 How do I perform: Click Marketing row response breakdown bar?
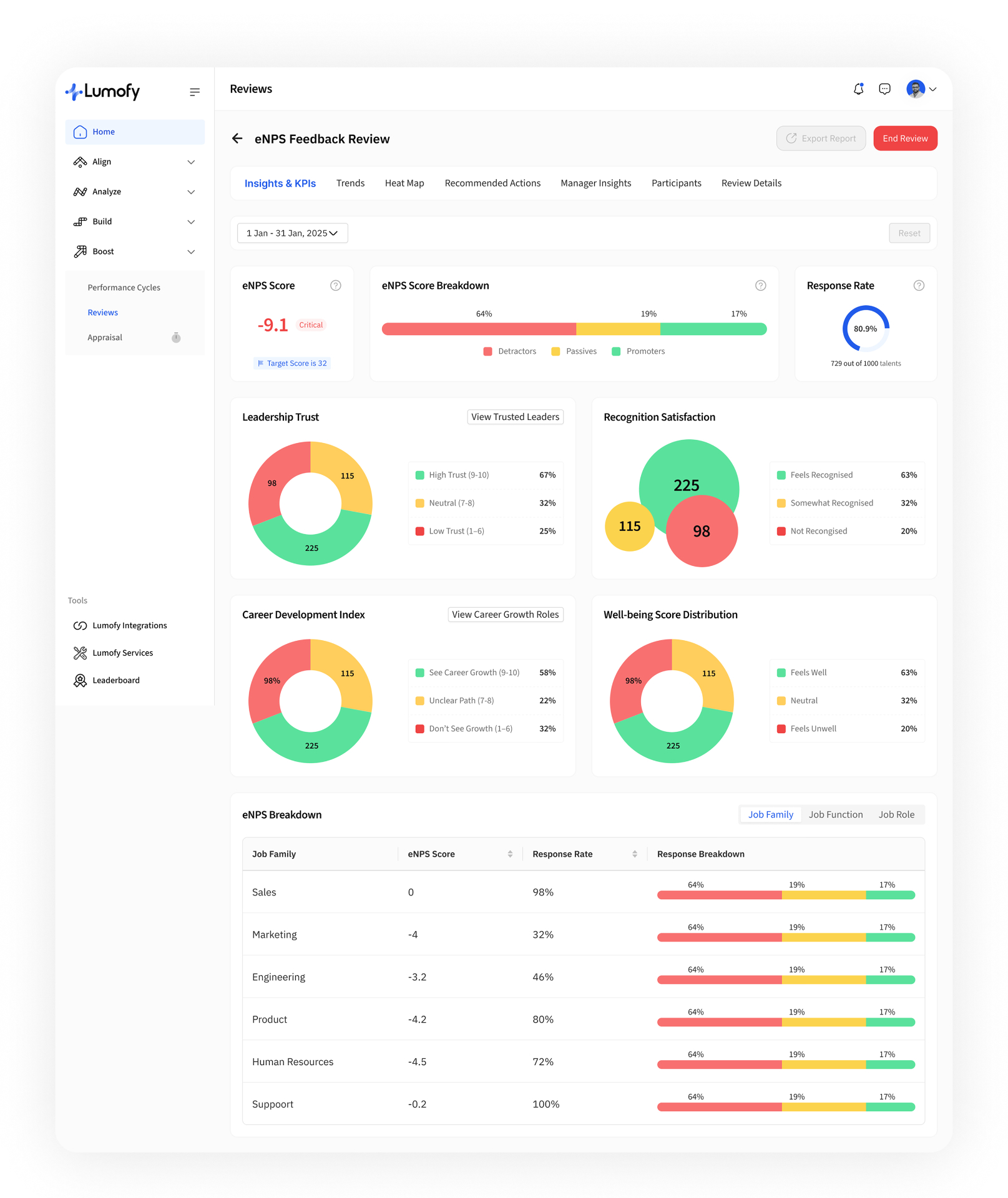[786, 937]
